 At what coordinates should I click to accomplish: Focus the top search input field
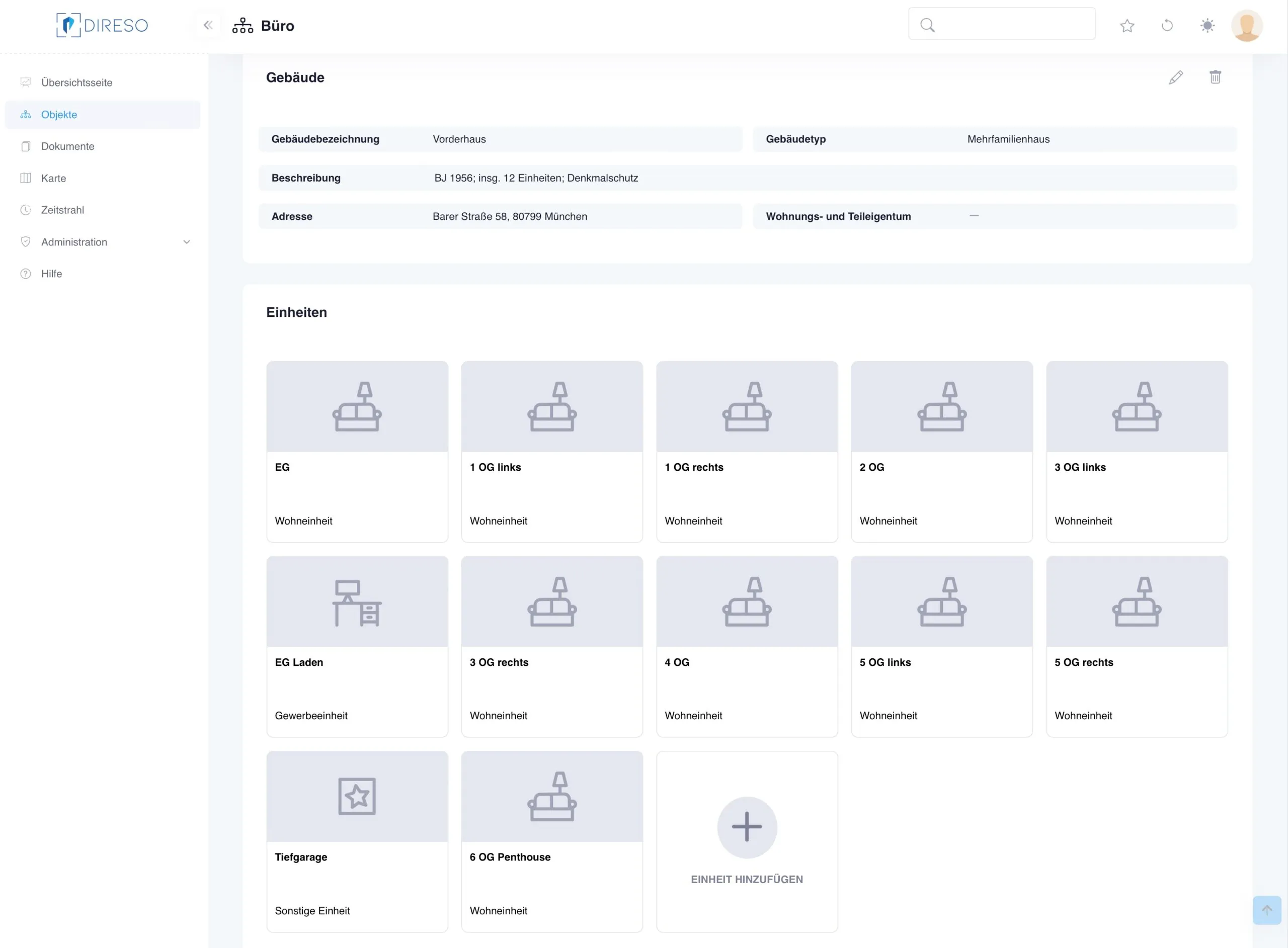click(x=1002, y=24)
